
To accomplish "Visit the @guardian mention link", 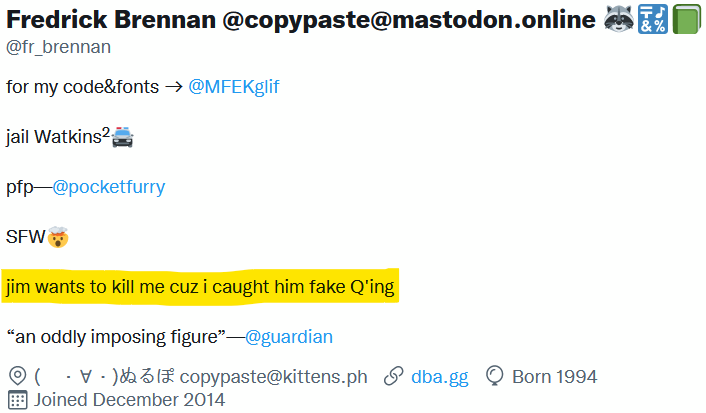I will [289, 337].
